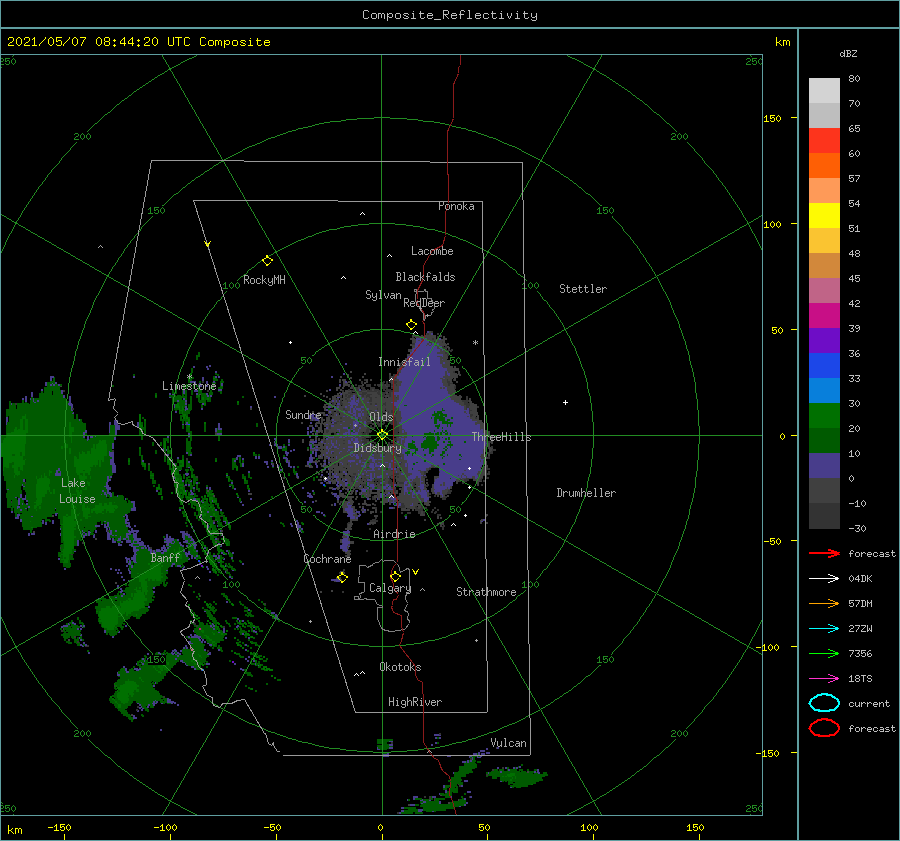Click the red forecast arrow in legend

pos(824,553)
